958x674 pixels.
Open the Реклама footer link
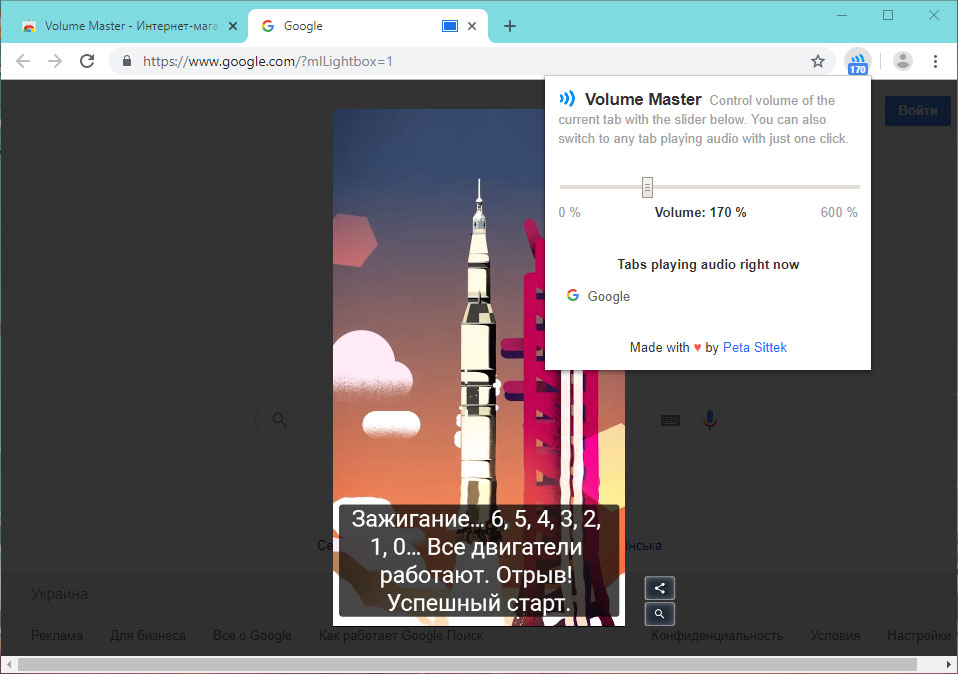pos(57,636)
